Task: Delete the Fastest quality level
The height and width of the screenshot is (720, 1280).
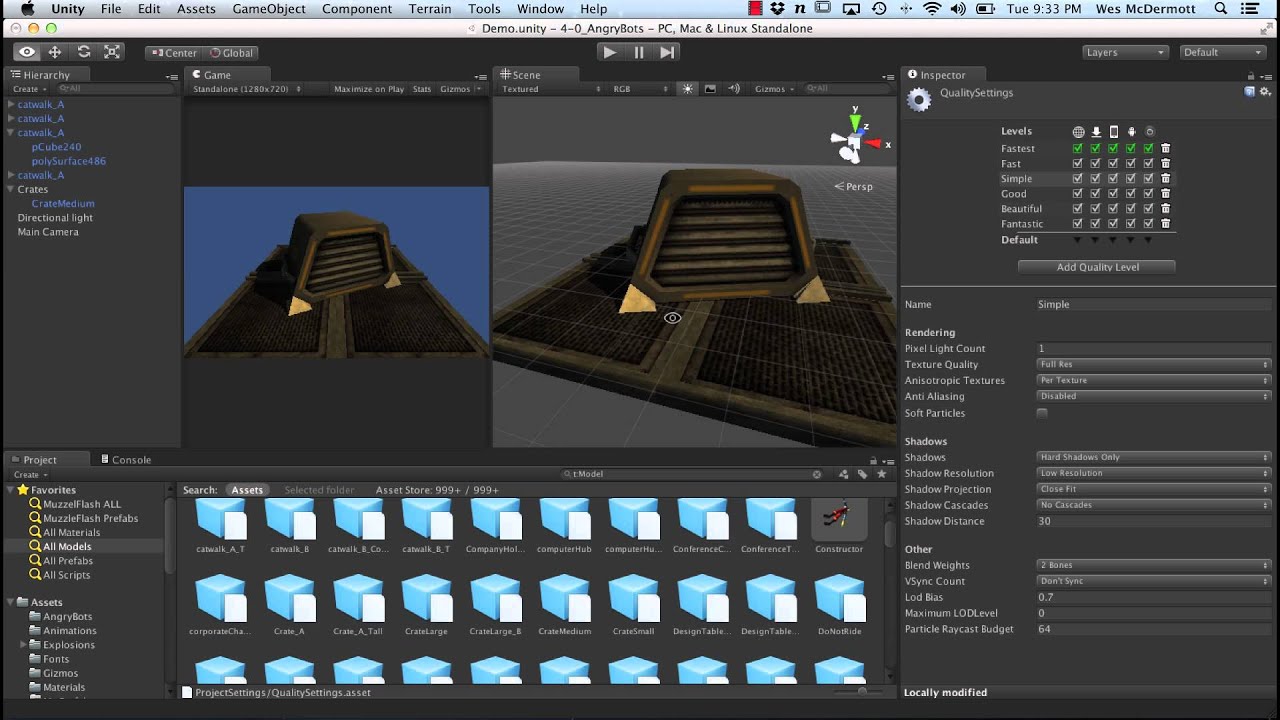Action: (x=1166, y=148)
